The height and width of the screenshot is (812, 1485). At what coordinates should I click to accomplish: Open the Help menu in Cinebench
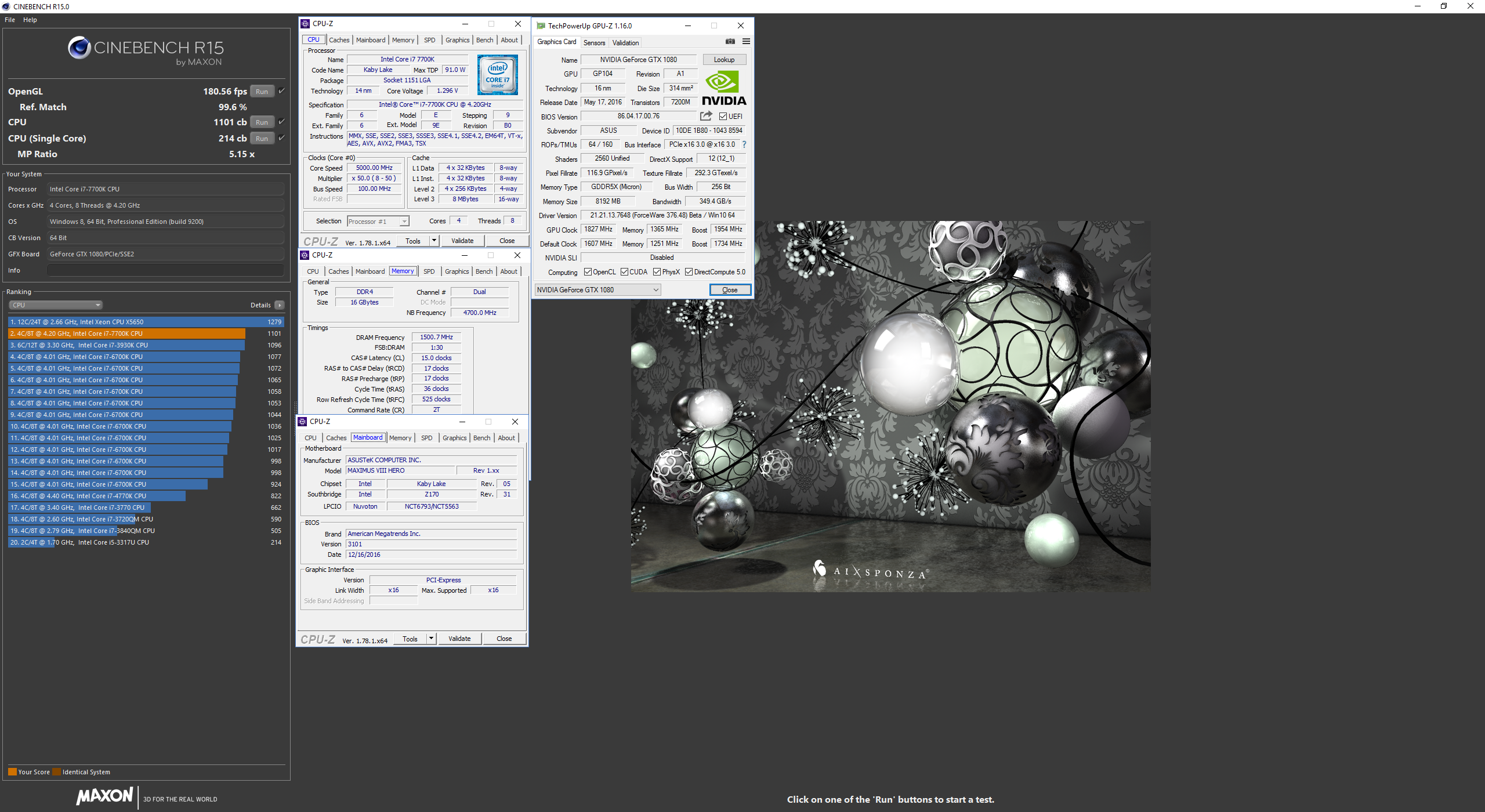pos(30,20)
